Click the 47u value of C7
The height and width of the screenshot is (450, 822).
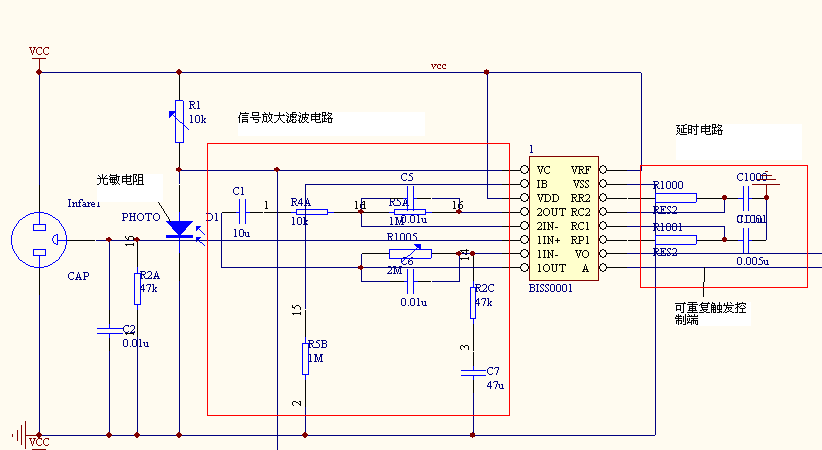[x=495, y=385]
